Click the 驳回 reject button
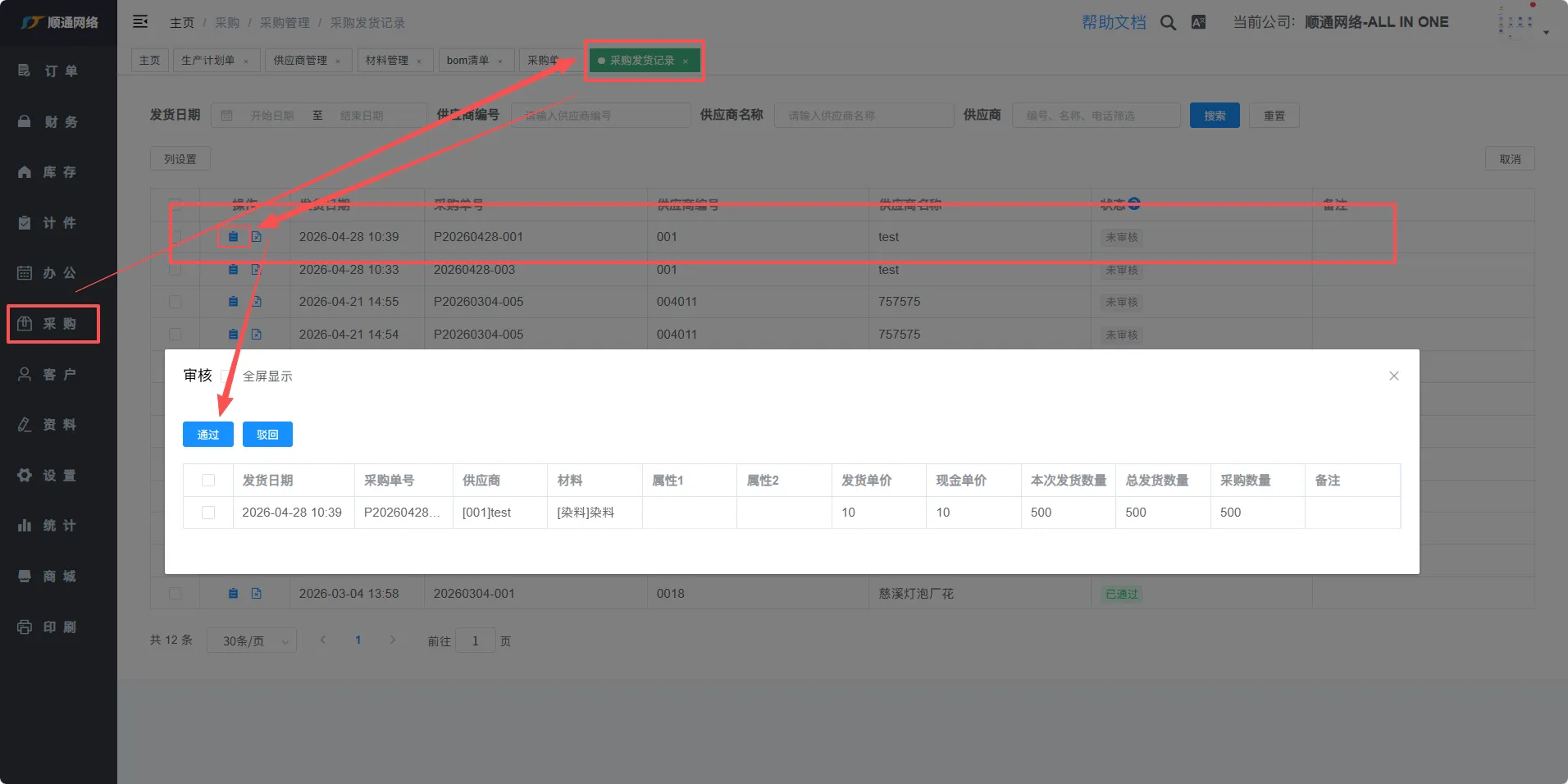The width and height of the screenshot is (1568, 784). point(267,435)
